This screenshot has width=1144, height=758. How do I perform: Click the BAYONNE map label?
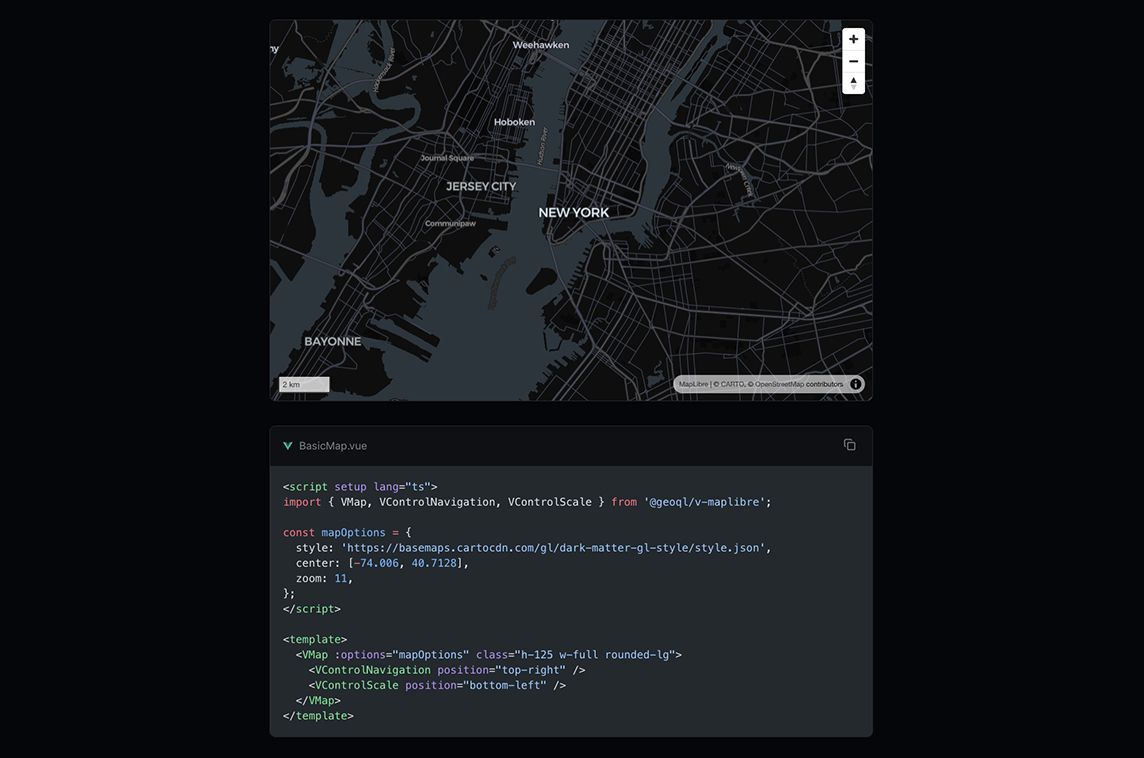coord(332,341)
